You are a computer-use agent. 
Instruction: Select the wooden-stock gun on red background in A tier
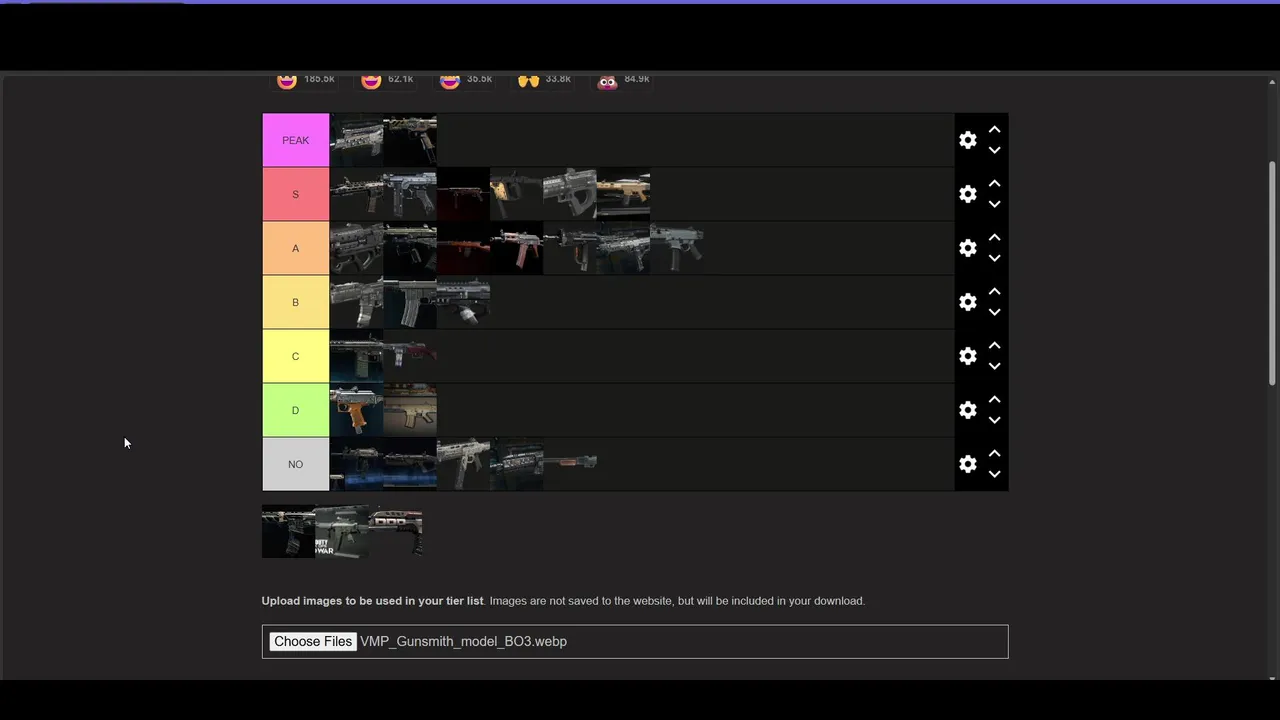coord(463,248)
